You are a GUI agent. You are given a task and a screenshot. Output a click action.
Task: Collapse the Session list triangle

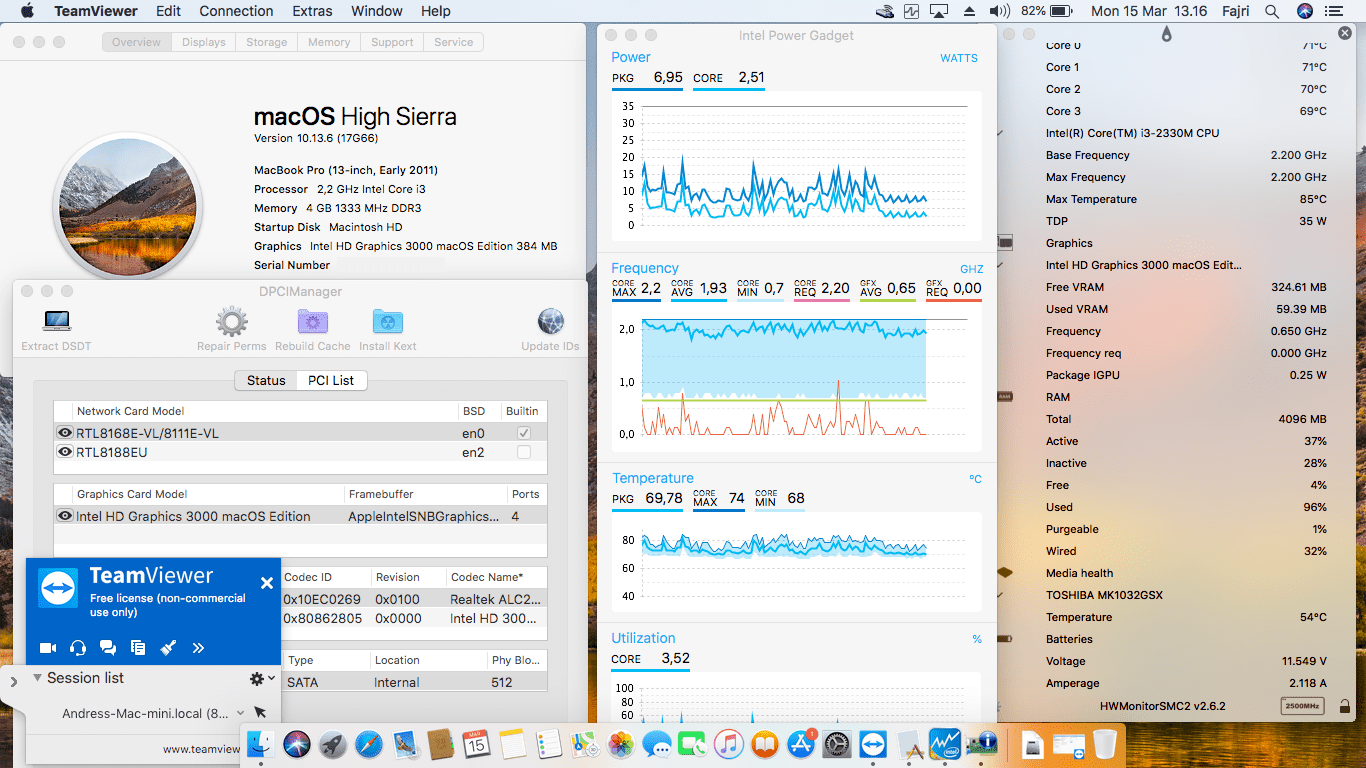(37, 678)
